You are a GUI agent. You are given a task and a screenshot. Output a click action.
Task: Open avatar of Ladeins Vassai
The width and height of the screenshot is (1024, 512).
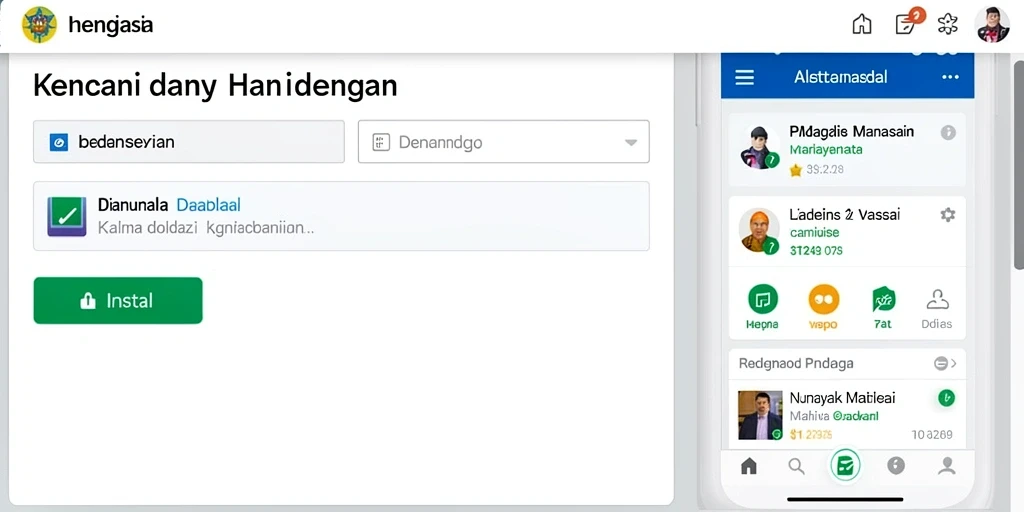coord(759,231)
